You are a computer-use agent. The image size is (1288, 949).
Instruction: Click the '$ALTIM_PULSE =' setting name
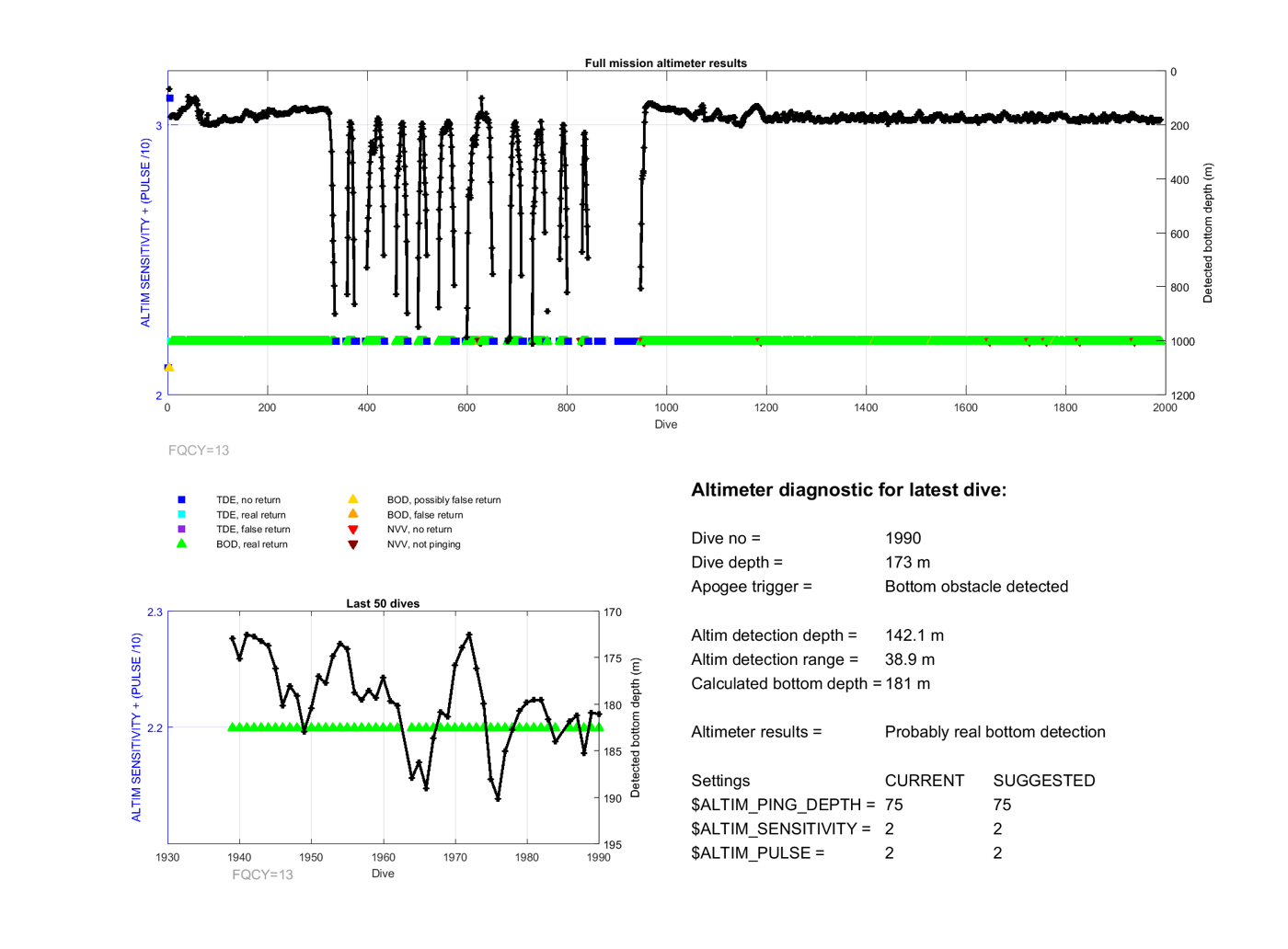[758, 853]
